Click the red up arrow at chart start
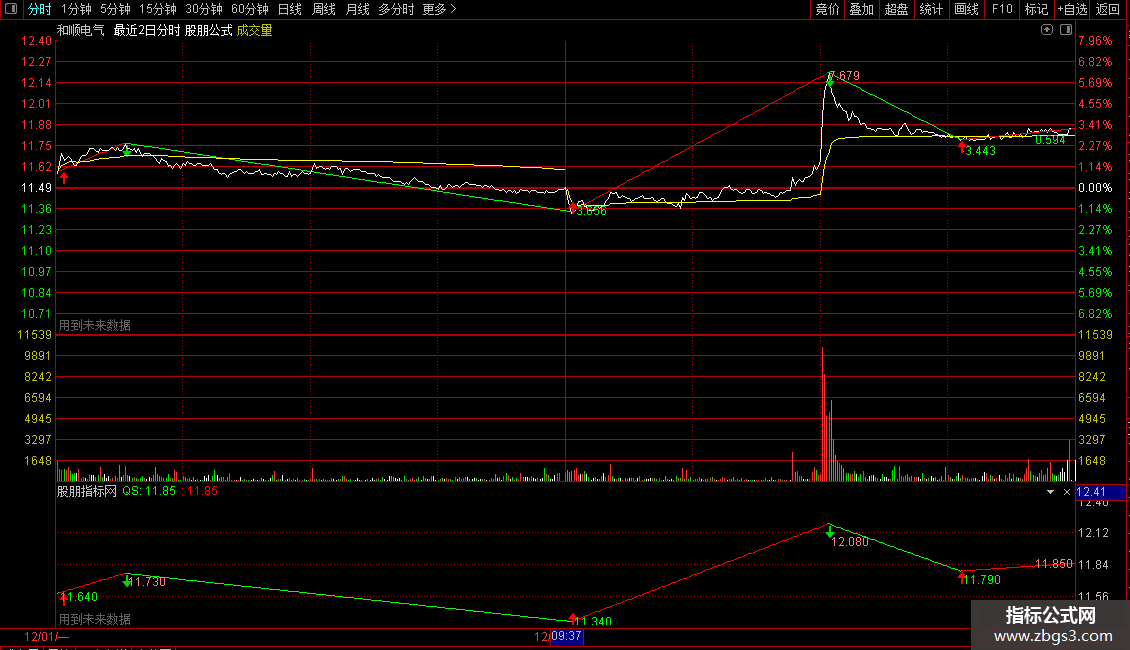 click(64, 177)
